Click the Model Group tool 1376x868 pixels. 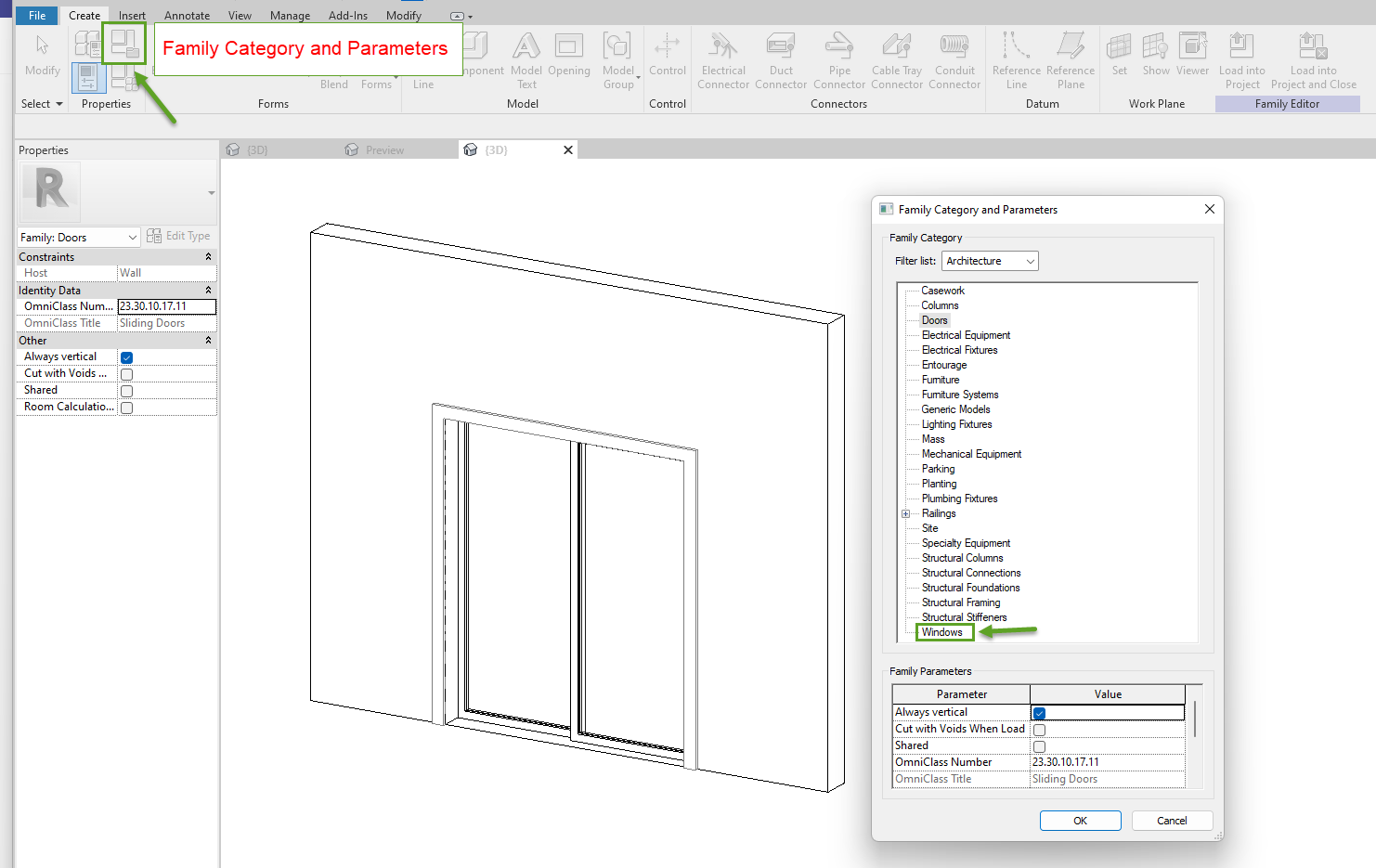point(618,60)
